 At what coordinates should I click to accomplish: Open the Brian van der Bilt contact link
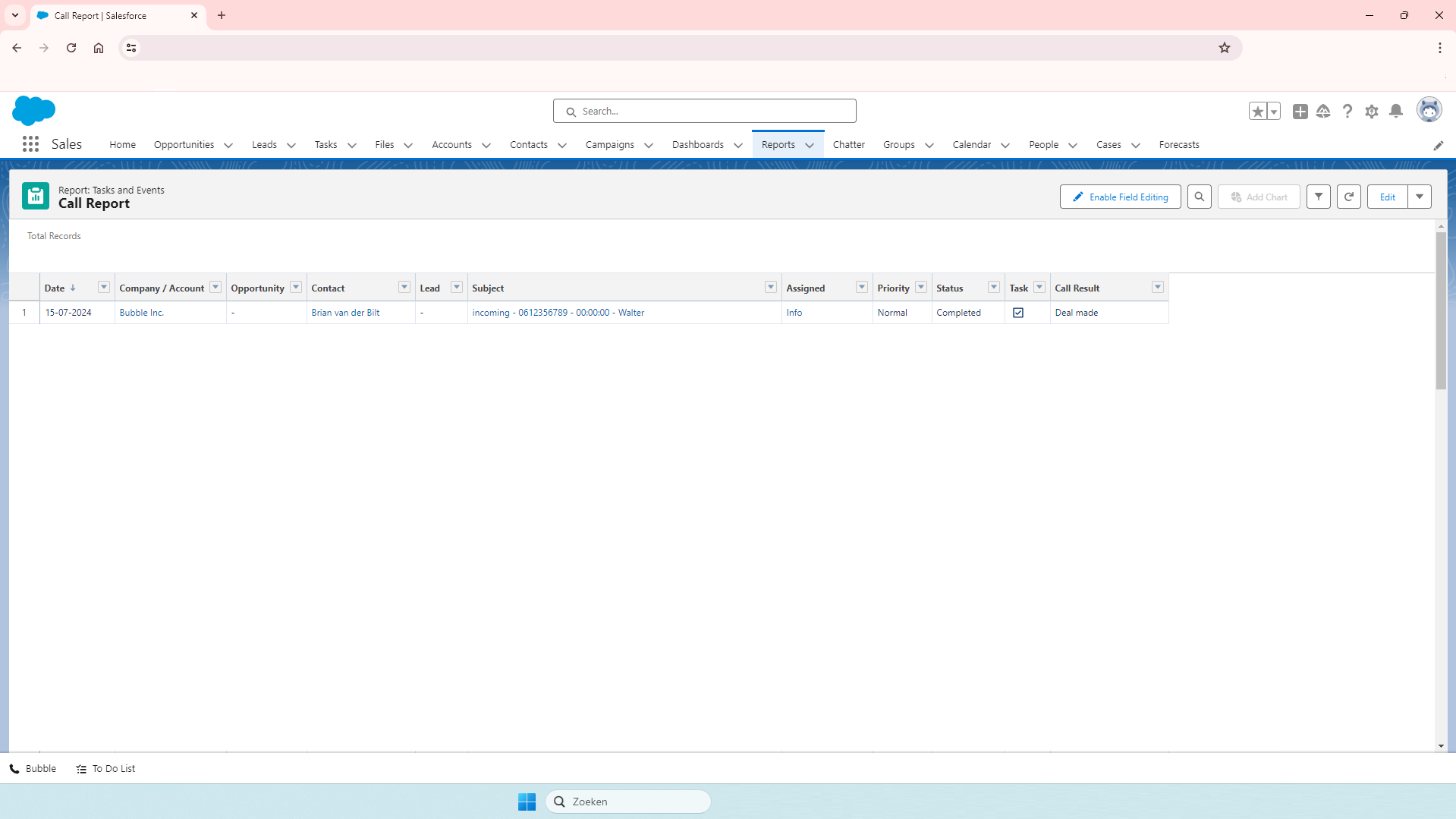click(345, 313)
